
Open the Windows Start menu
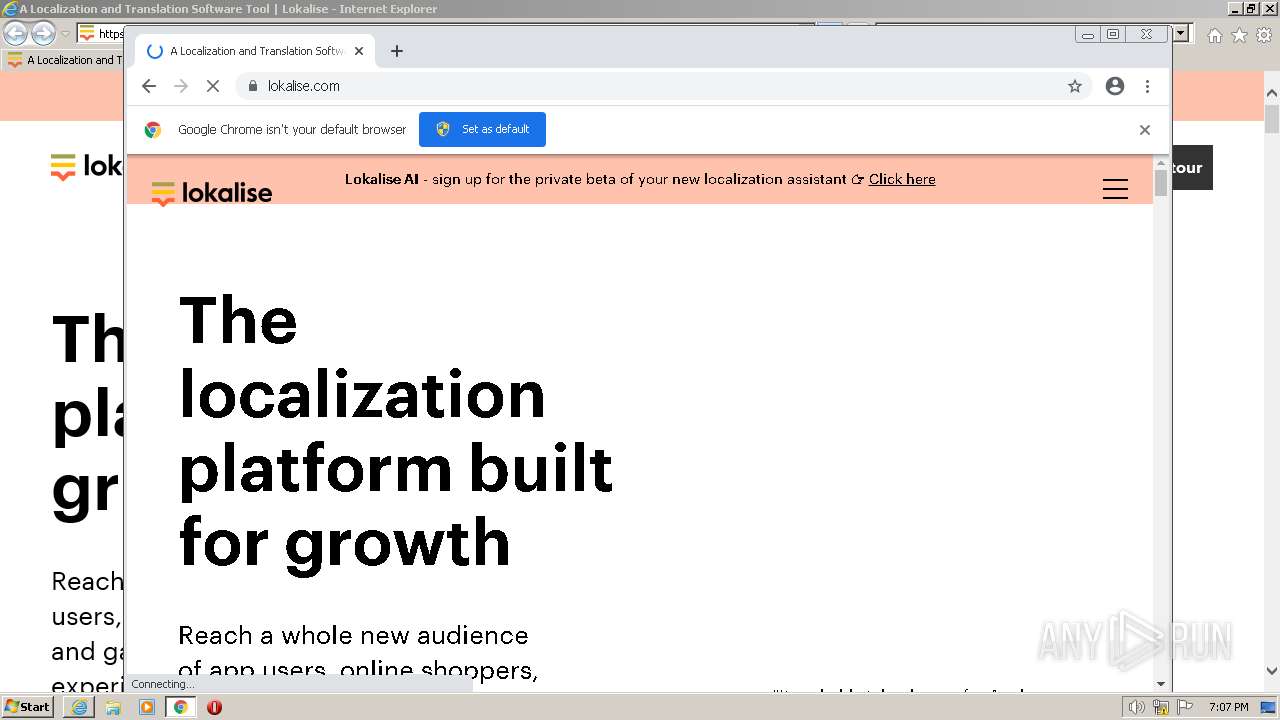pos(28,706)
